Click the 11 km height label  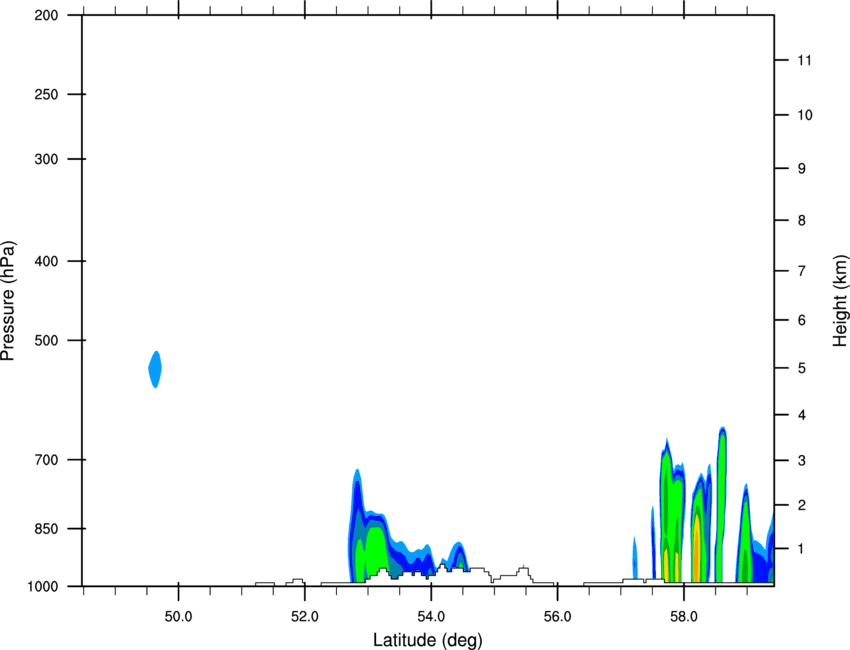(x=805, y=60)
